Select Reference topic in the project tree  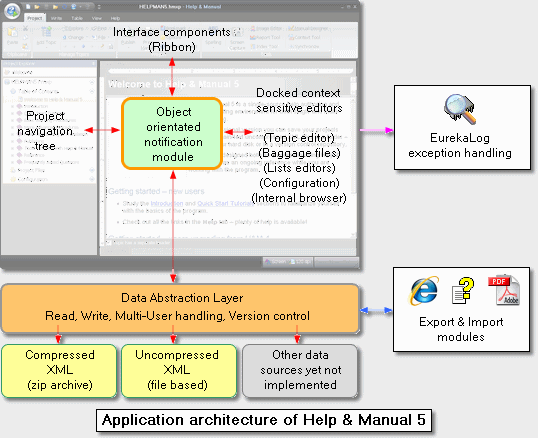(x=31, y=155)
